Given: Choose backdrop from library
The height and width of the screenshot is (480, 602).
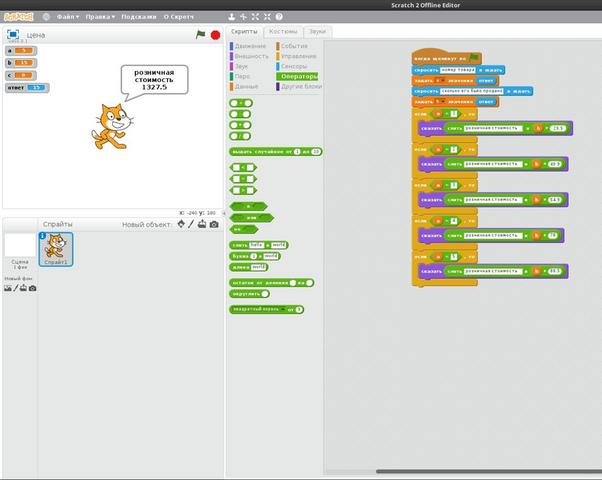Looking at the screenshot, I should [x=8, y=288].
